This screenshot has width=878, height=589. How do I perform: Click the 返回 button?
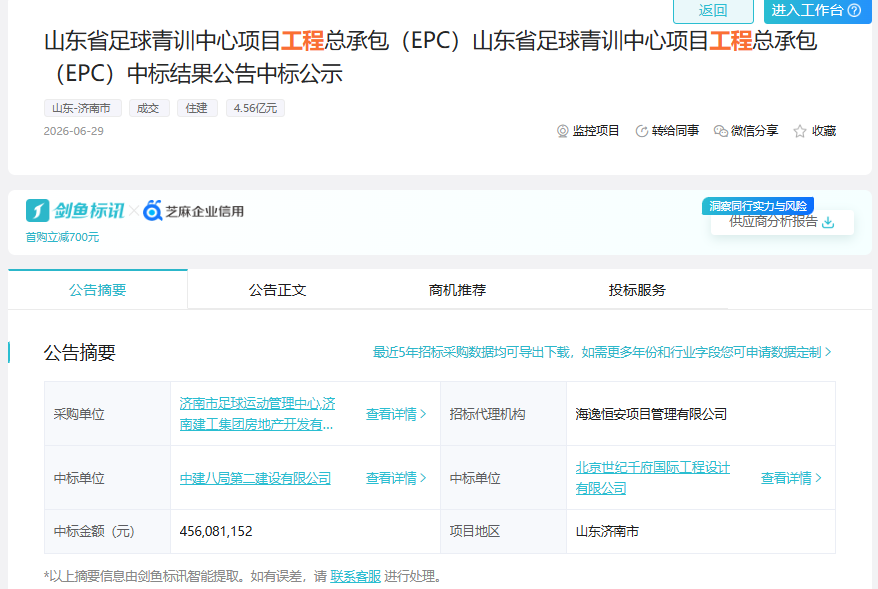[x=713, y=11]
